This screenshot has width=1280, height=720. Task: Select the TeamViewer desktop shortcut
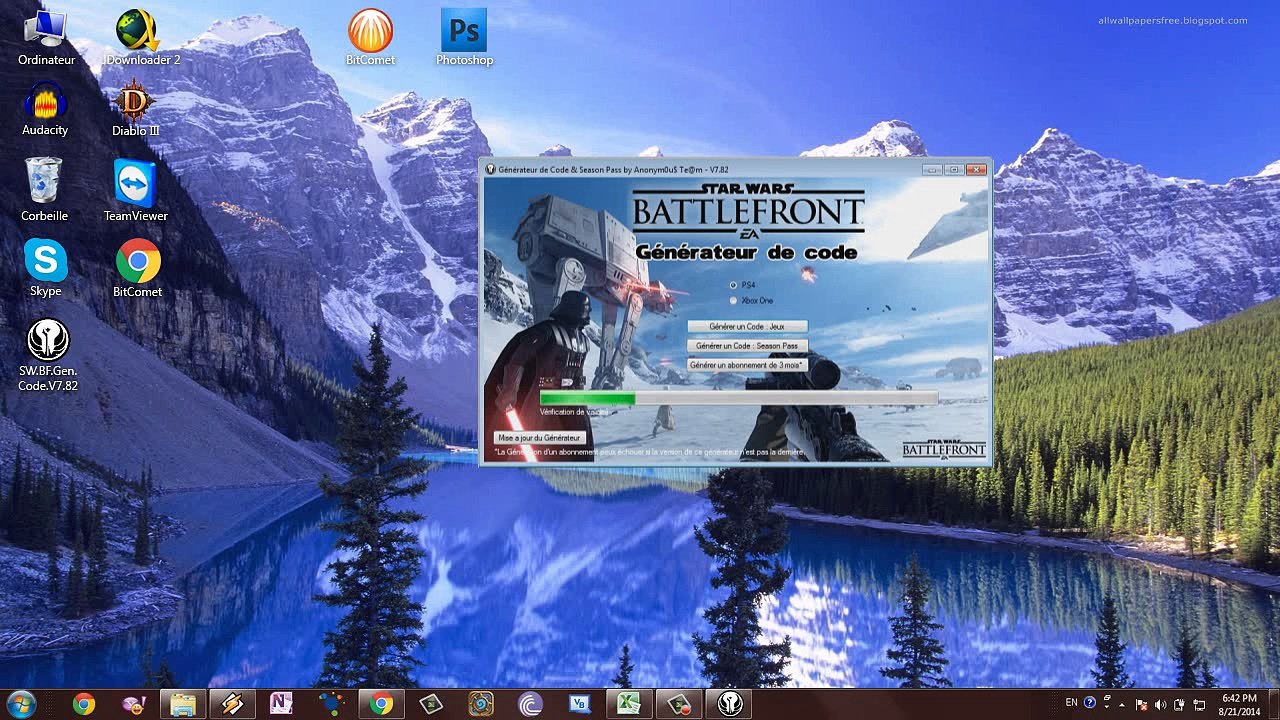[x=136, y=190]
